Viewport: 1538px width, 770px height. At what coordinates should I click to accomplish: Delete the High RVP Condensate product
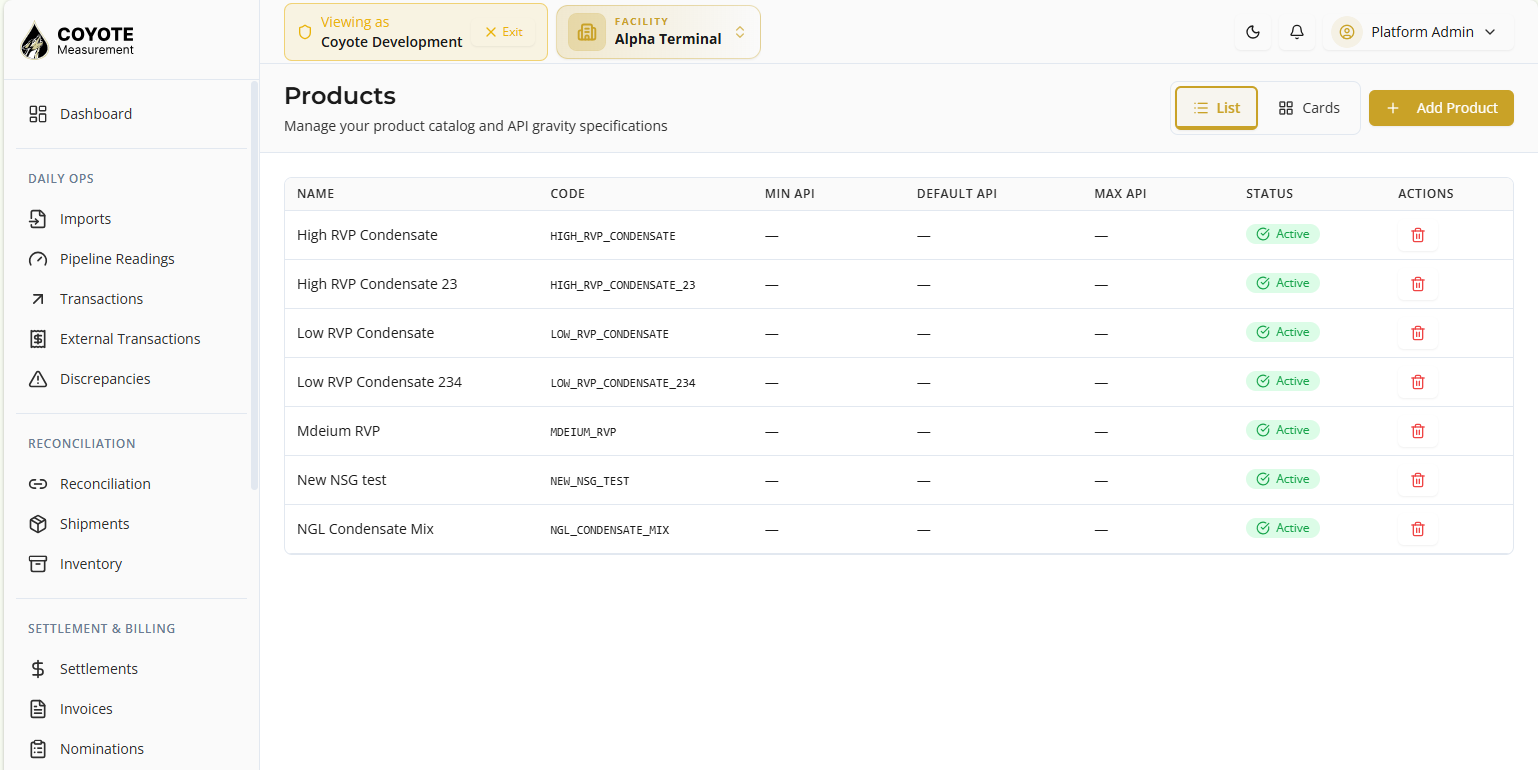1417,235
